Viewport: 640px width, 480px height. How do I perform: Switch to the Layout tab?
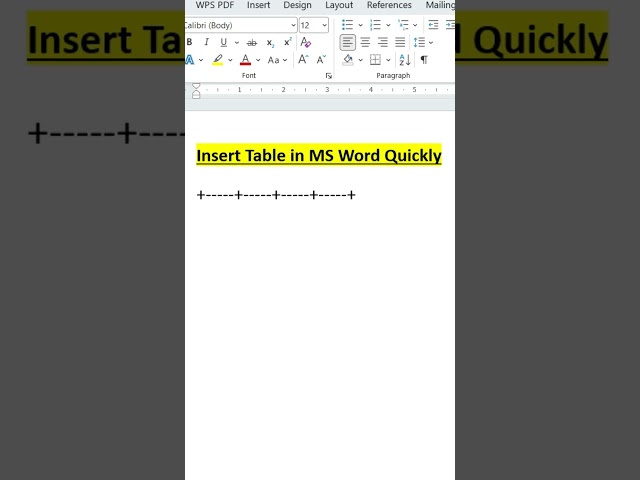click(x=339, y=5)
